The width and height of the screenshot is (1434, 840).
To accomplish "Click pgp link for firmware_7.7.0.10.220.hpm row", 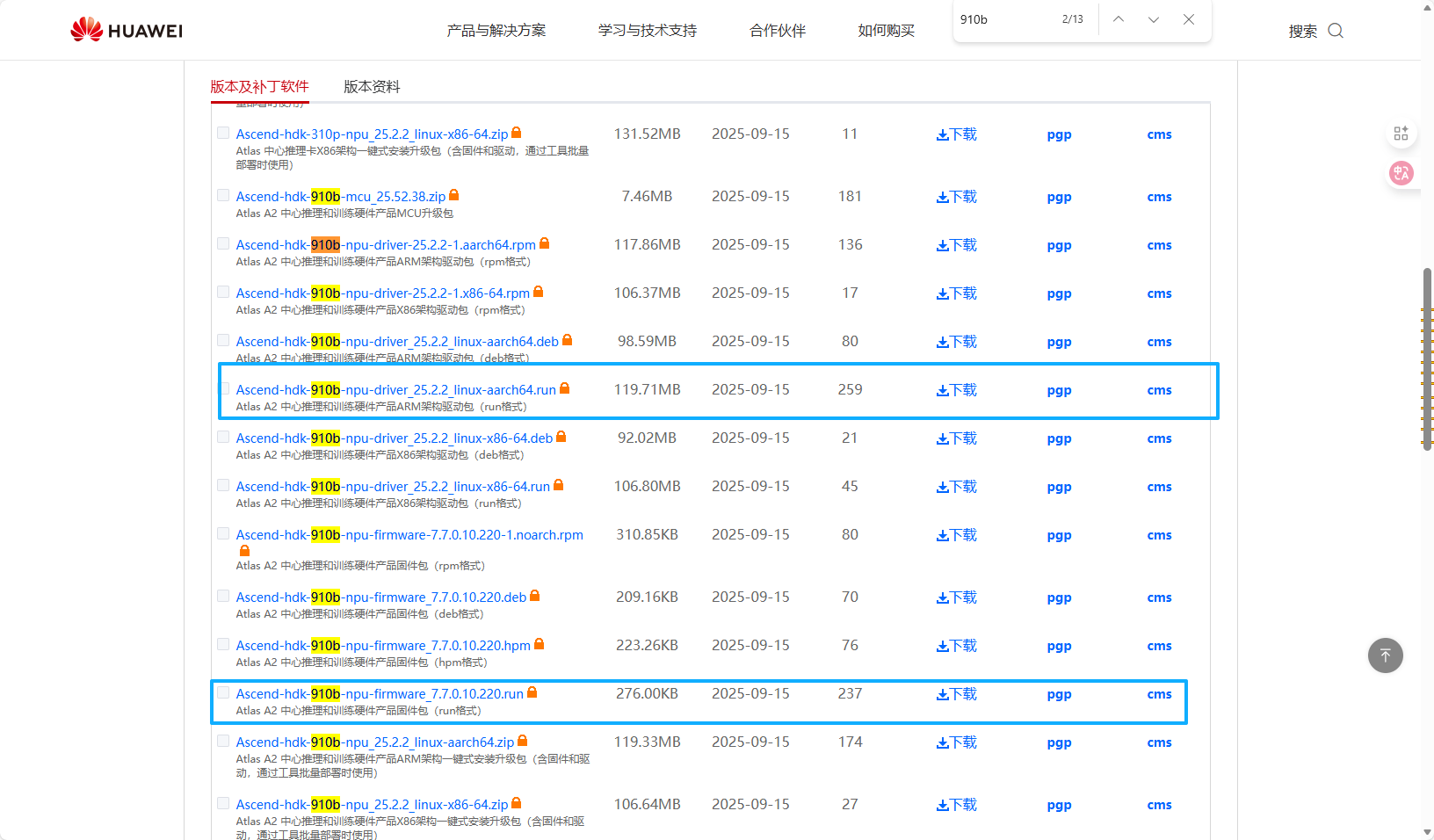I will point(1059,646).
